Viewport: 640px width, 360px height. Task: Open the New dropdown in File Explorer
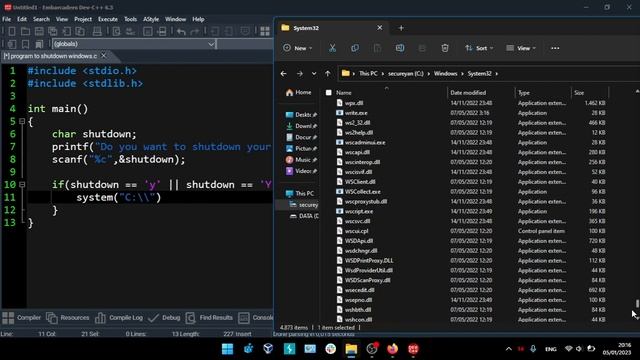click(298, 48)
